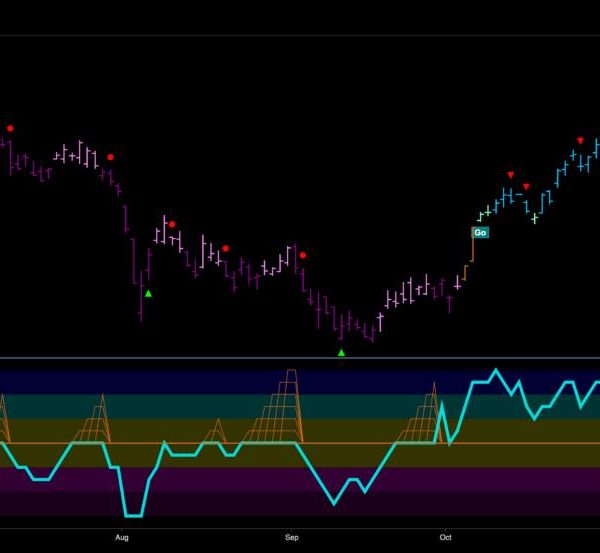Select green up-triangle marker in early August
The height and width of the screenshot is (553, 600).
pos(148,294)
